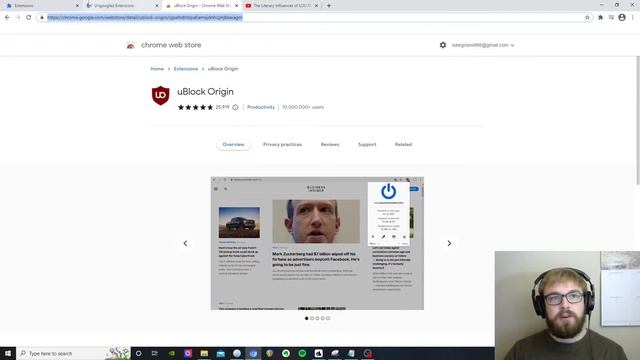
Task: Open Cortana circle on taskbar
Action: coord(138,353)
